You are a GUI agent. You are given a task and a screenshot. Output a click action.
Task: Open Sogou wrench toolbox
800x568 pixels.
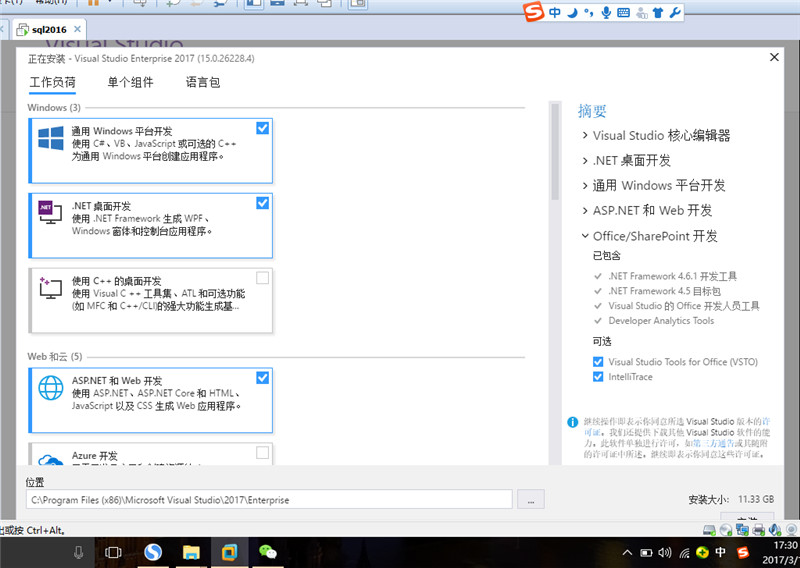tap(675, 12)
